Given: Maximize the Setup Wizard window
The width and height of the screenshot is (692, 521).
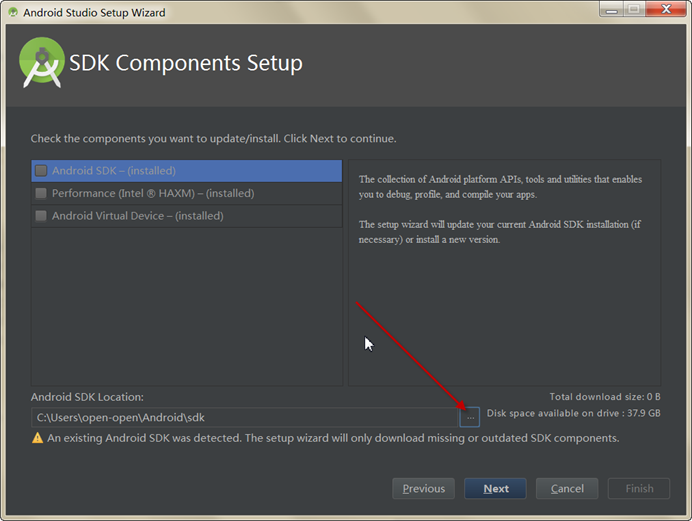Looking at the screenshot, I should pos(634,10).
